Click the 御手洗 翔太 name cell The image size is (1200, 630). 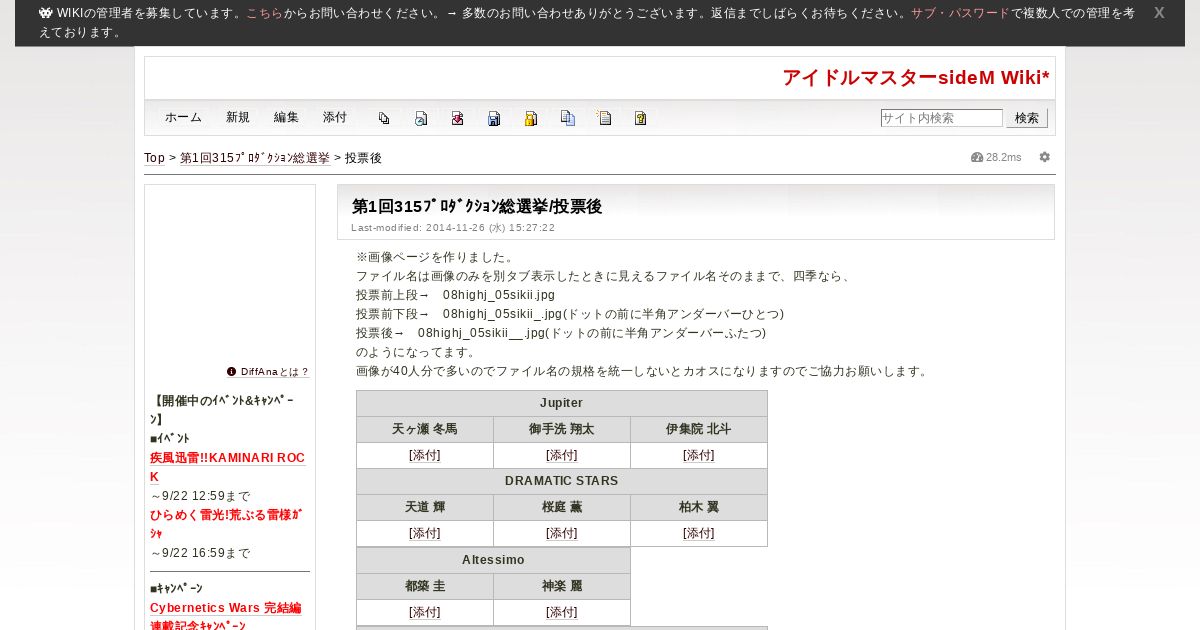click(562, 429)
